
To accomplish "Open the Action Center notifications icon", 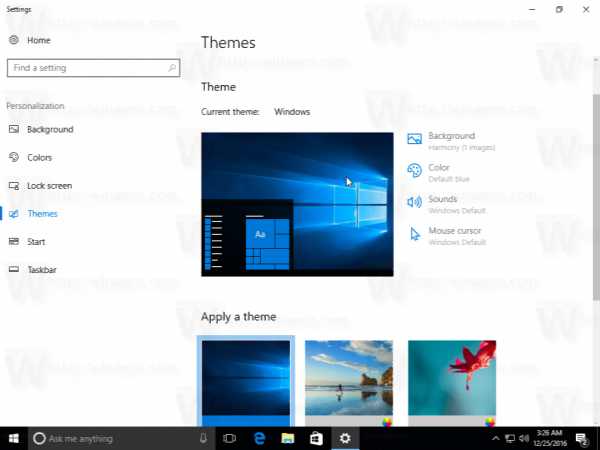I will click(x=580, y=438).
